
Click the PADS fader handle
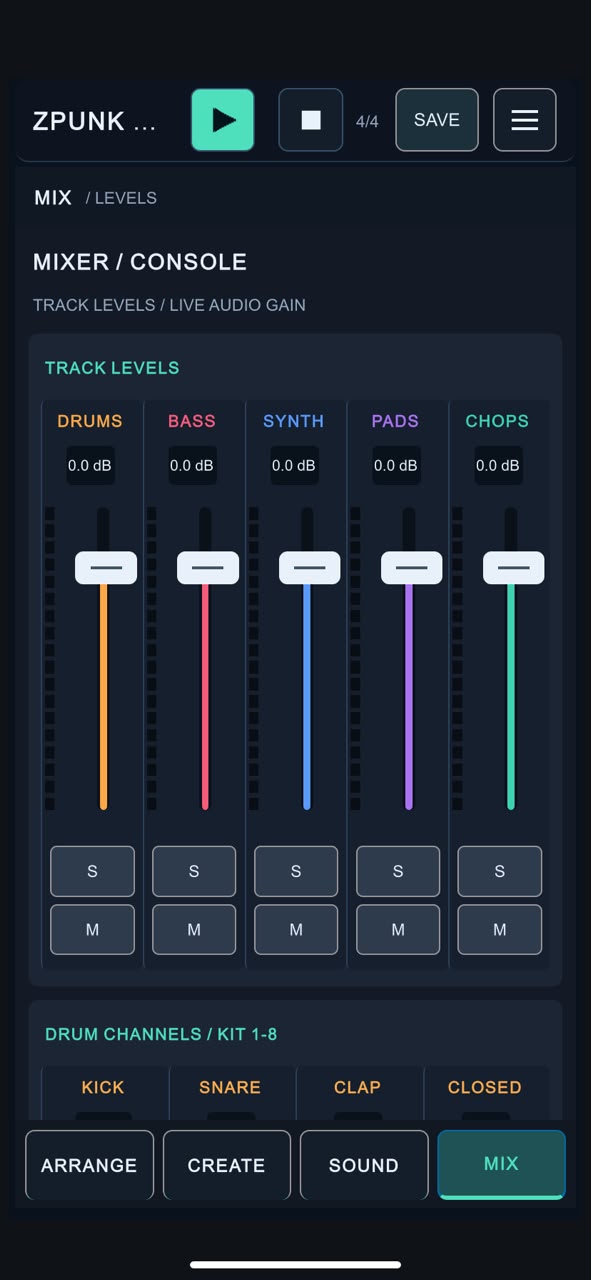412,567
